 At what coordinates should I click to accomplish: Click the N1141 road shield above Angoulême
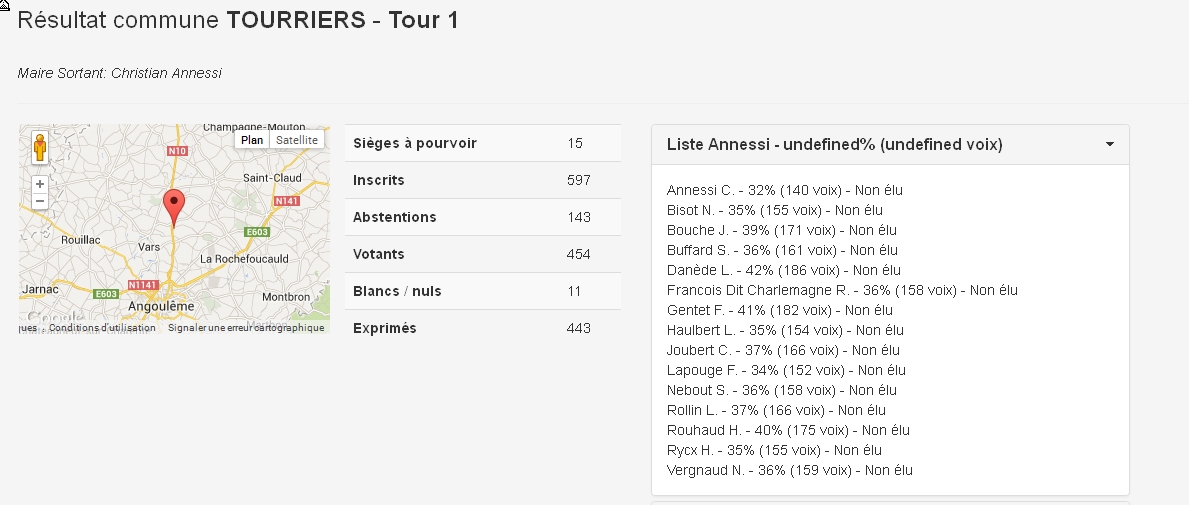pyautogui.click(x=143, y=285)
